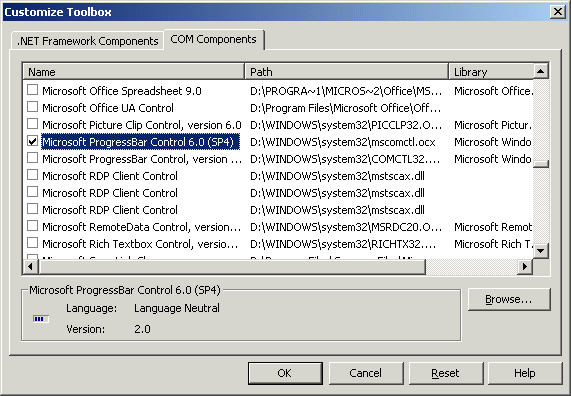Click Microsoft Office library cell
This screenshot has height=396, width=571.
(x=493, y=91)
